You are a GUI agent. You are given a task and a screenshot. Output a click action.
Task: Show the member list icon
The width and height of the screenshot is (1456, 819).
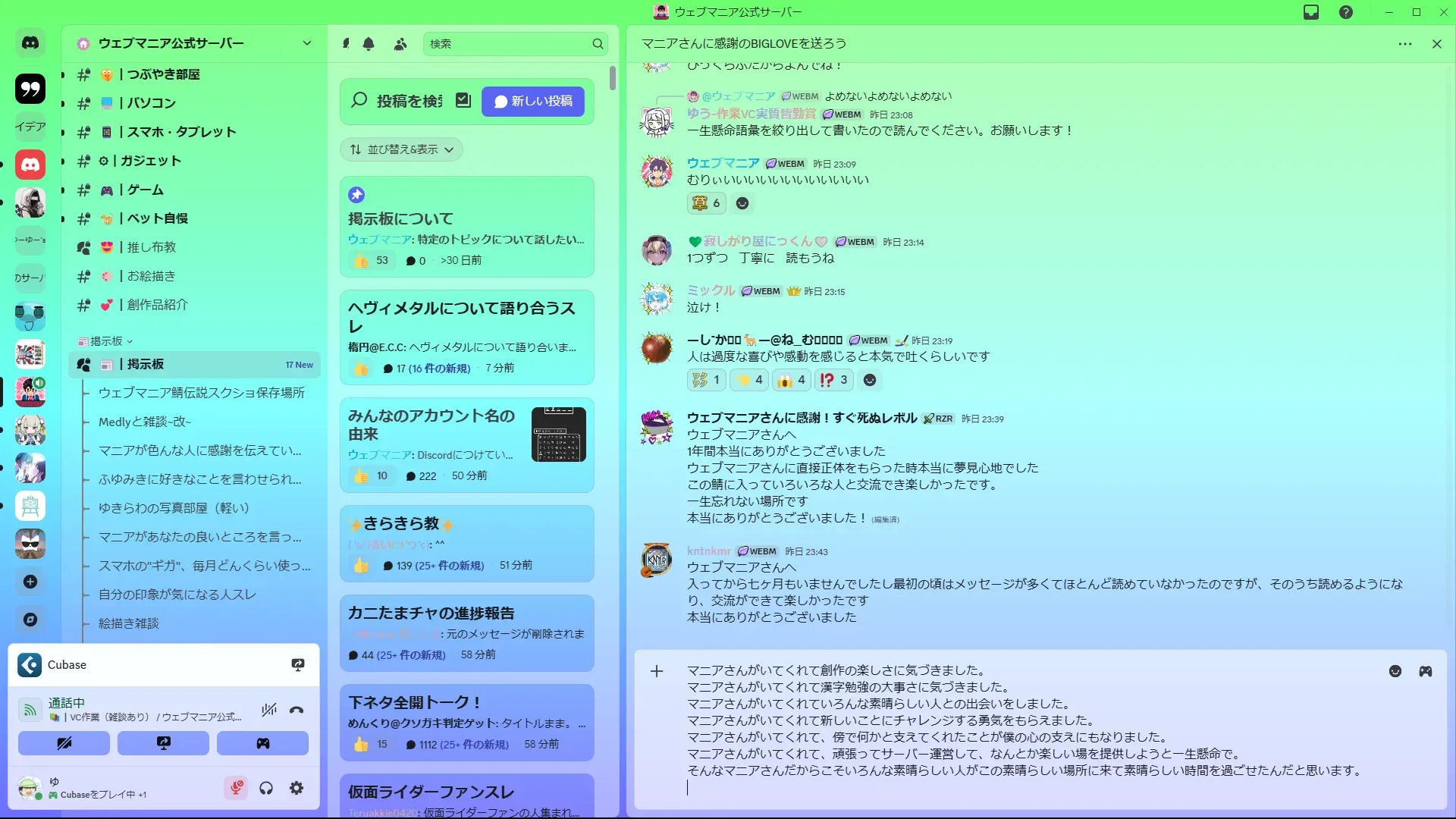(400, 44)
